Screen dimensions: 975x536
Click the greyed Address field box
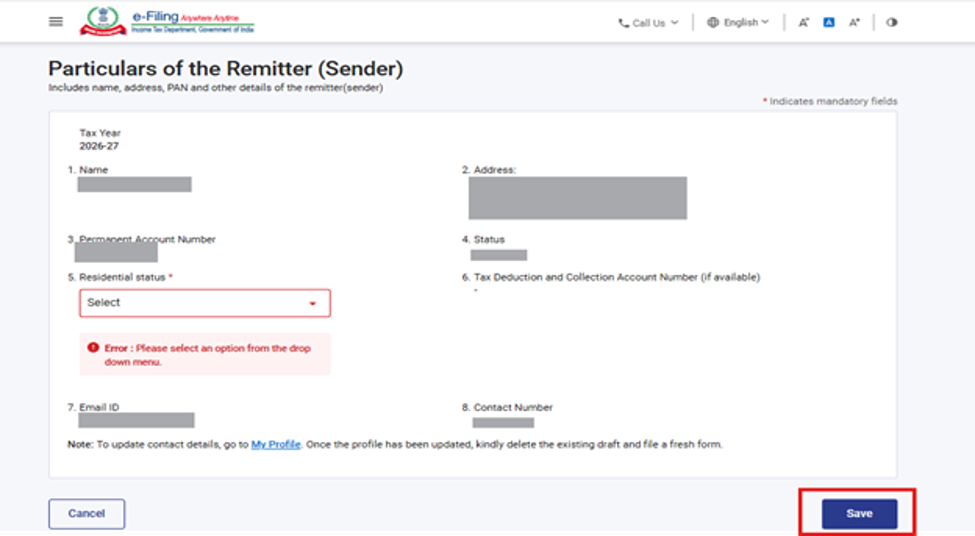tap(578, 198)
